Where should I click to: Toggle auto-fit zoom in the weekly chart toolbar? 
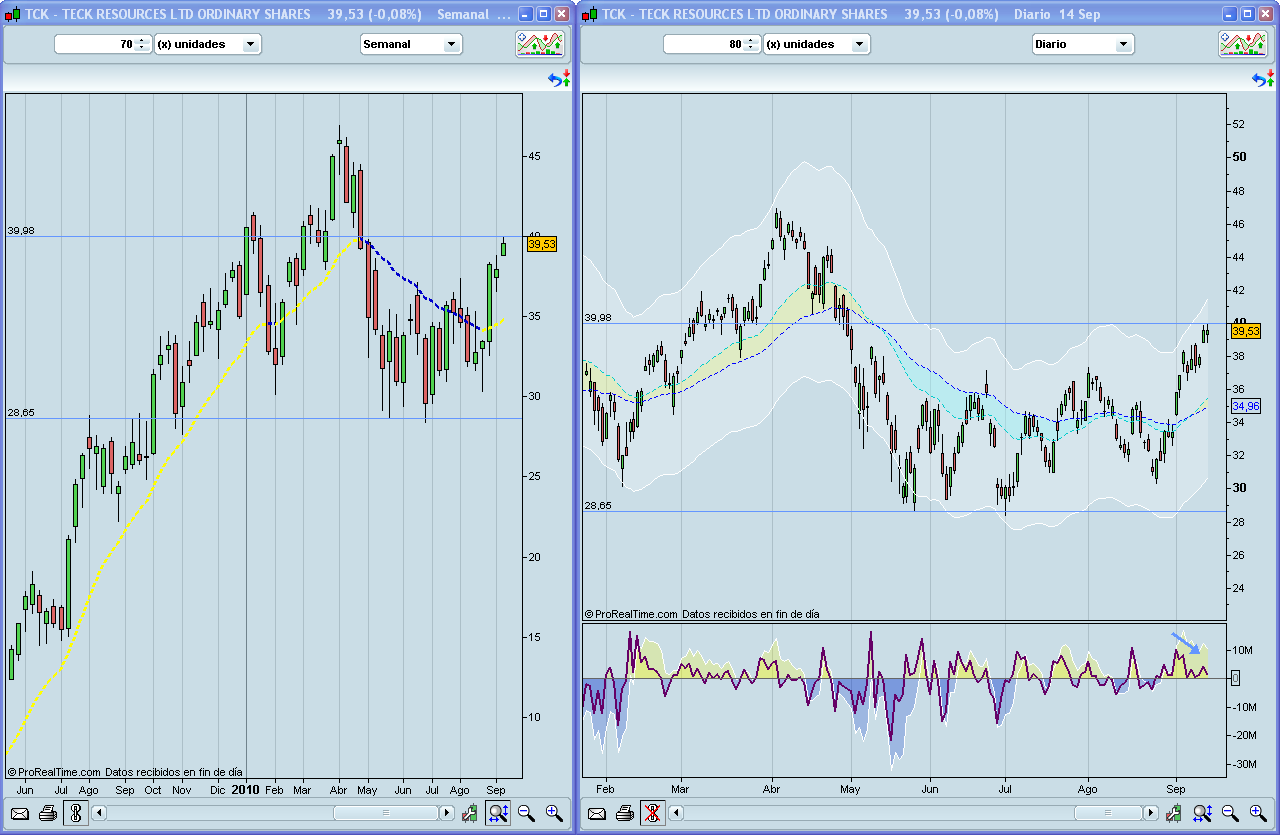[x=497, y=813]
